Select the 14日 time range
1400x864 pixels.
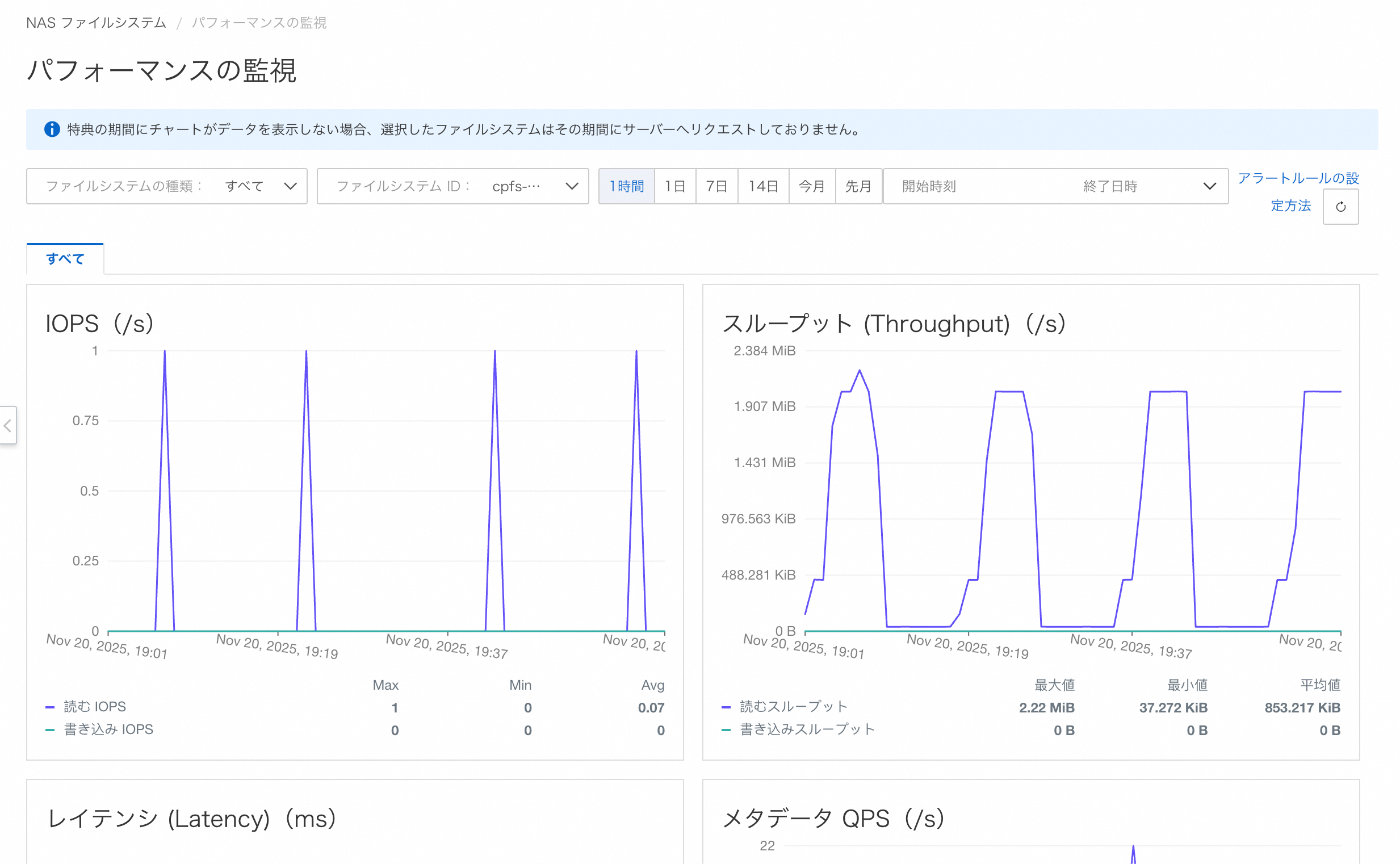(x=763, y=186)
